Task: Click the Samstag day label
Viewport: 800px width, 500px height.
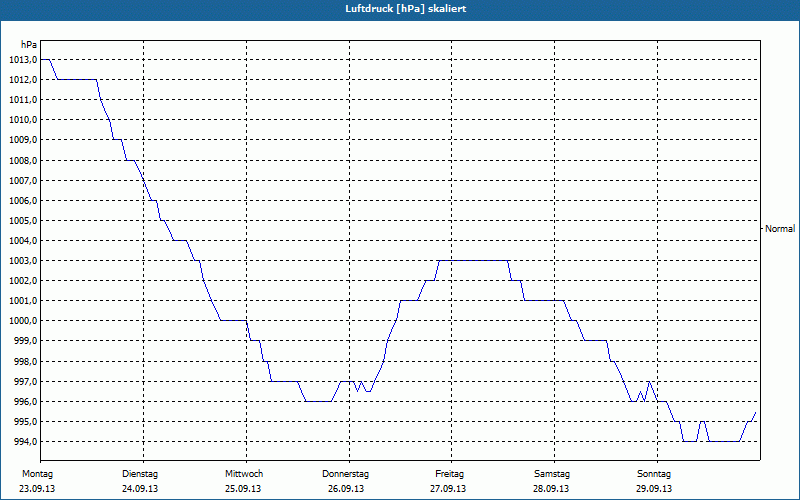Action: [x=552, y=474]
